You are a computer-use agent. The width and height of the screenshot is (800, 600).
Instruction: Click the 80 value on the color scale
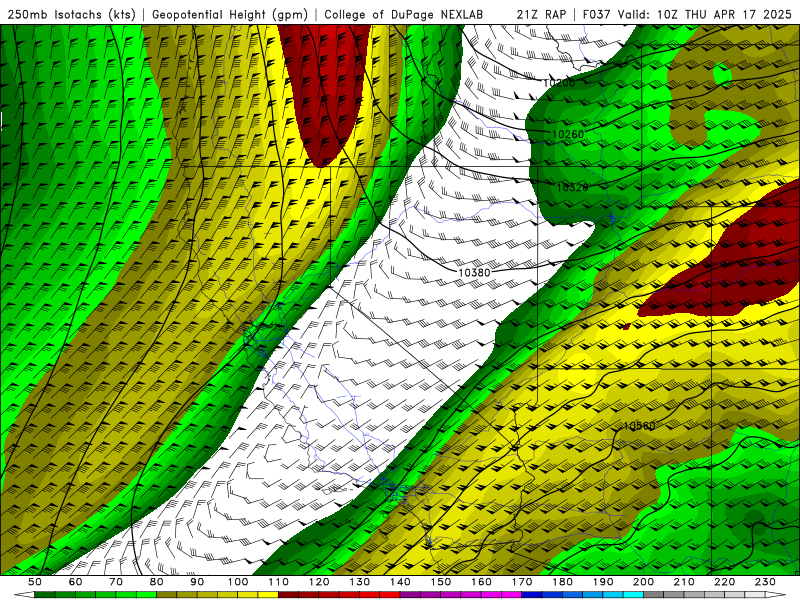coord(157,582)
